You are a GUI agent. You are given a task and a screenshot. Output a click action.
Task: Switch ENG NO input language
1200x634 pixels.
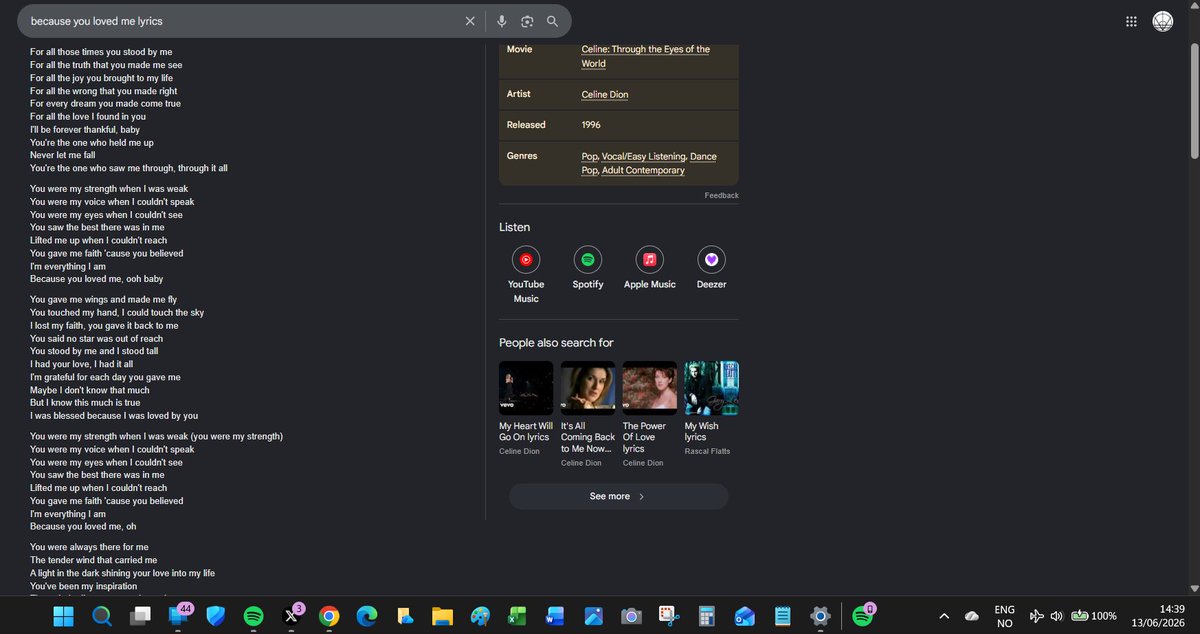(1005, 616)
